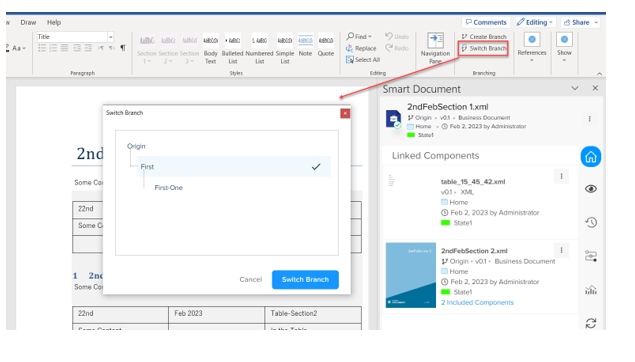Collapse the Smart Document pane chevron
635x362 pixels.
coord(575,88)
